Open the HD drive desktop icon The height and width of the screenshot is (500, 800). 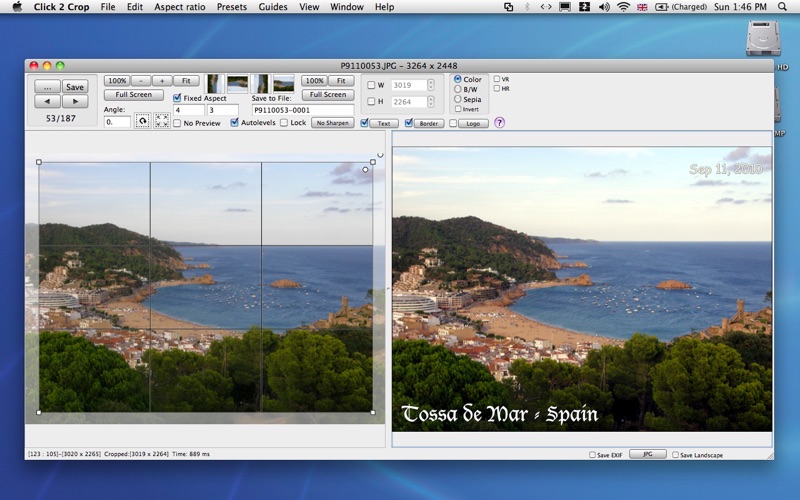tap(763, 38)
